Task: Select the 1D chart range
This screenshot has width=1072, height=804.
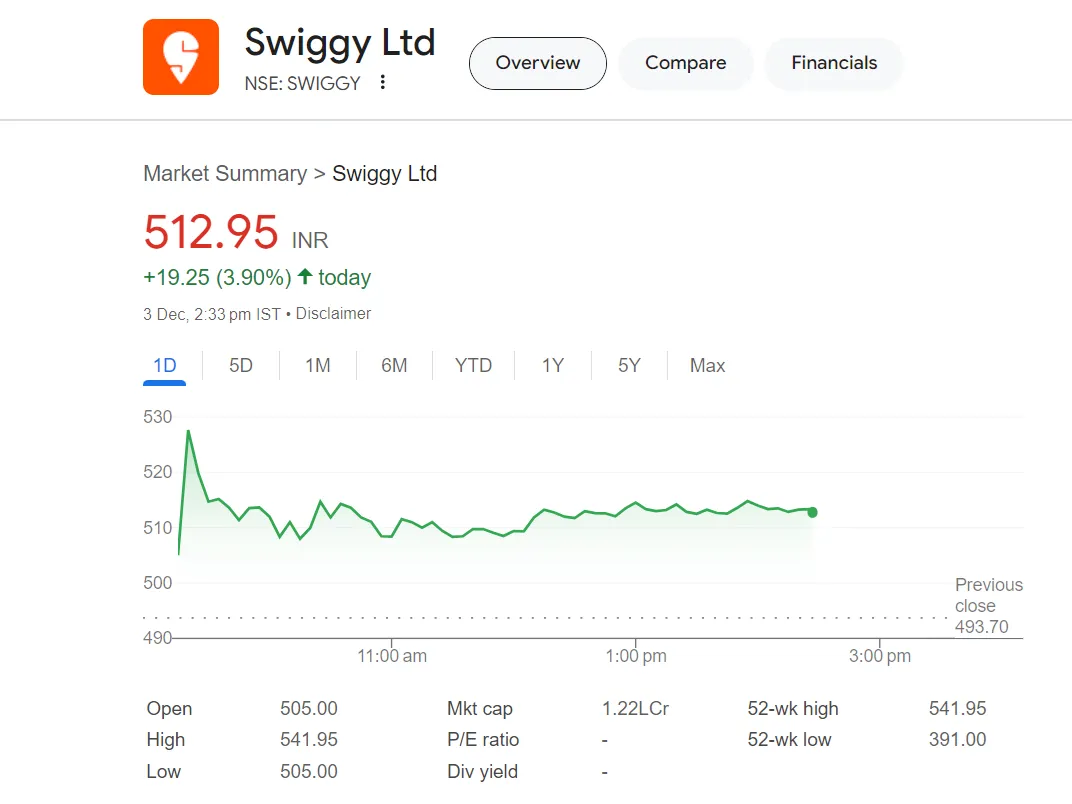Action: (x=165, y=366)
